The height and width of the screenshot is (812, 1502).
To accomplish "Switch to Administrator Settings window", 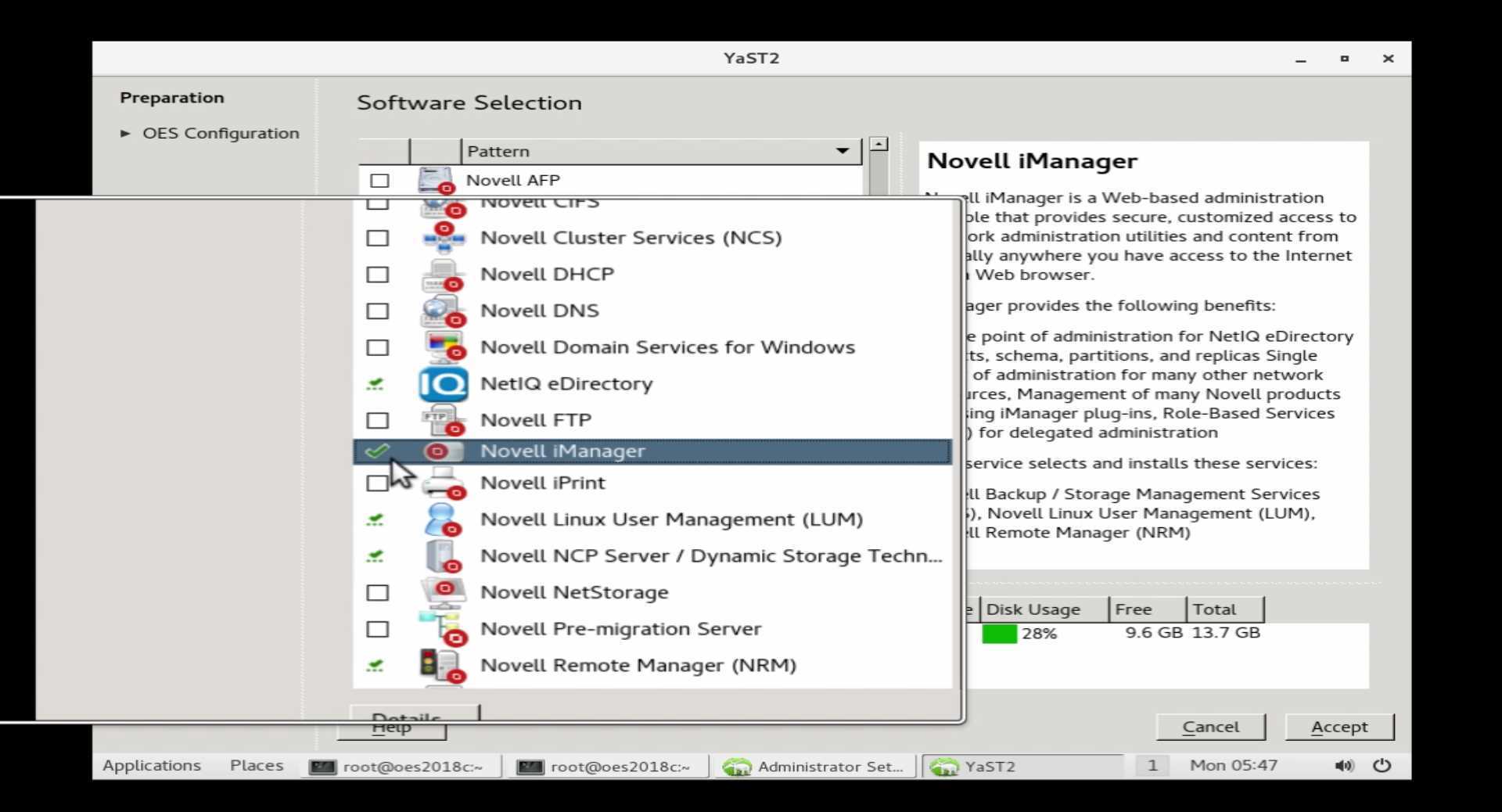I will (x=814, y=767).
